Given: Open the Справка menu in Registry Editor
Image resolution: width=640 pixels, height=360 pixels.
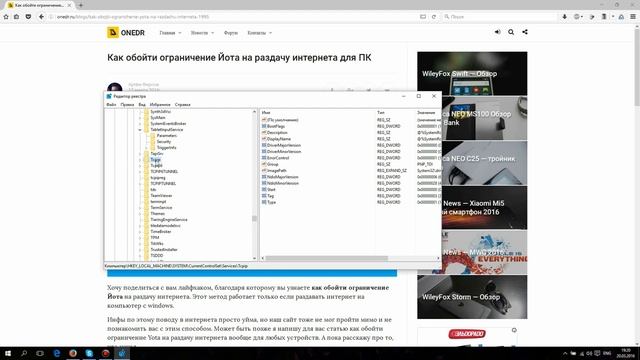Looking at the screenshot, I should pyautogui.click(x=182, y=105).
